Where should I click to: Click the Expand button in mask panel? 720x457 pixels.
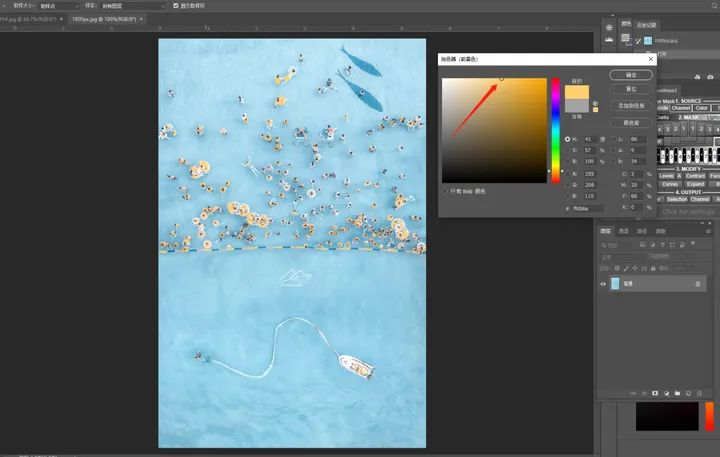point(695,184)
